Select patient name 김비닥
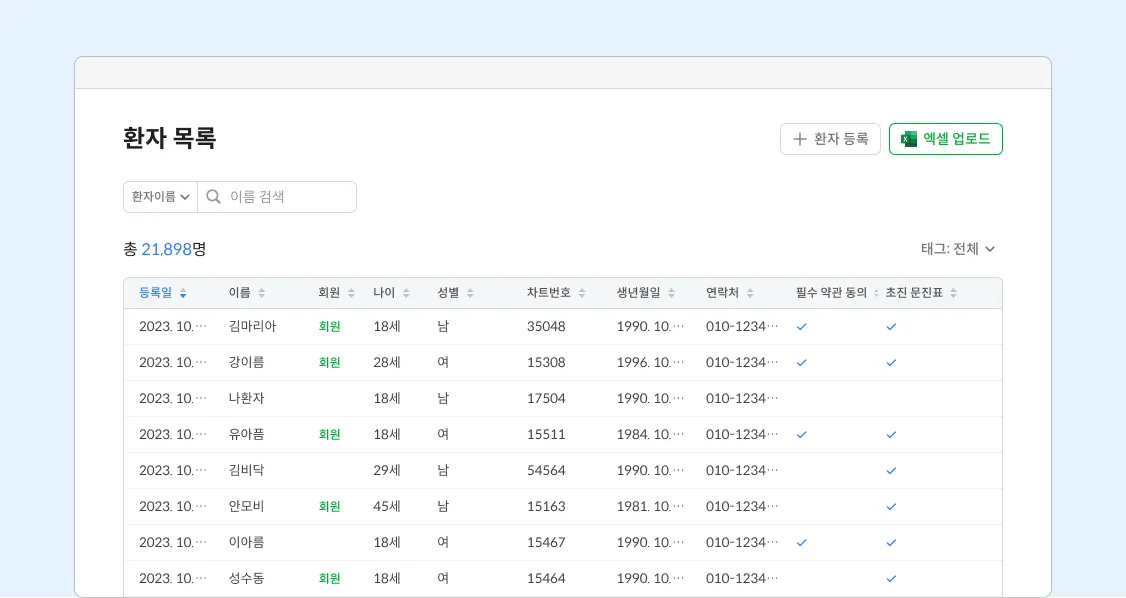 coord(246,470)
